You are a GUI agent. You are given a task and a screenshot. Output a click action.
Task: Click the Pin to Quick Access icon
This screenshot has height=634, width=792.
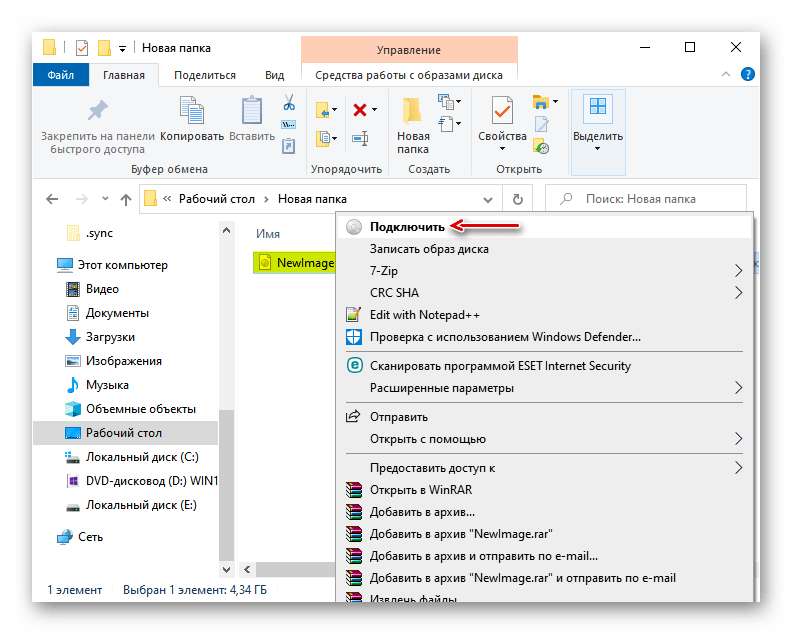(97, 110)
